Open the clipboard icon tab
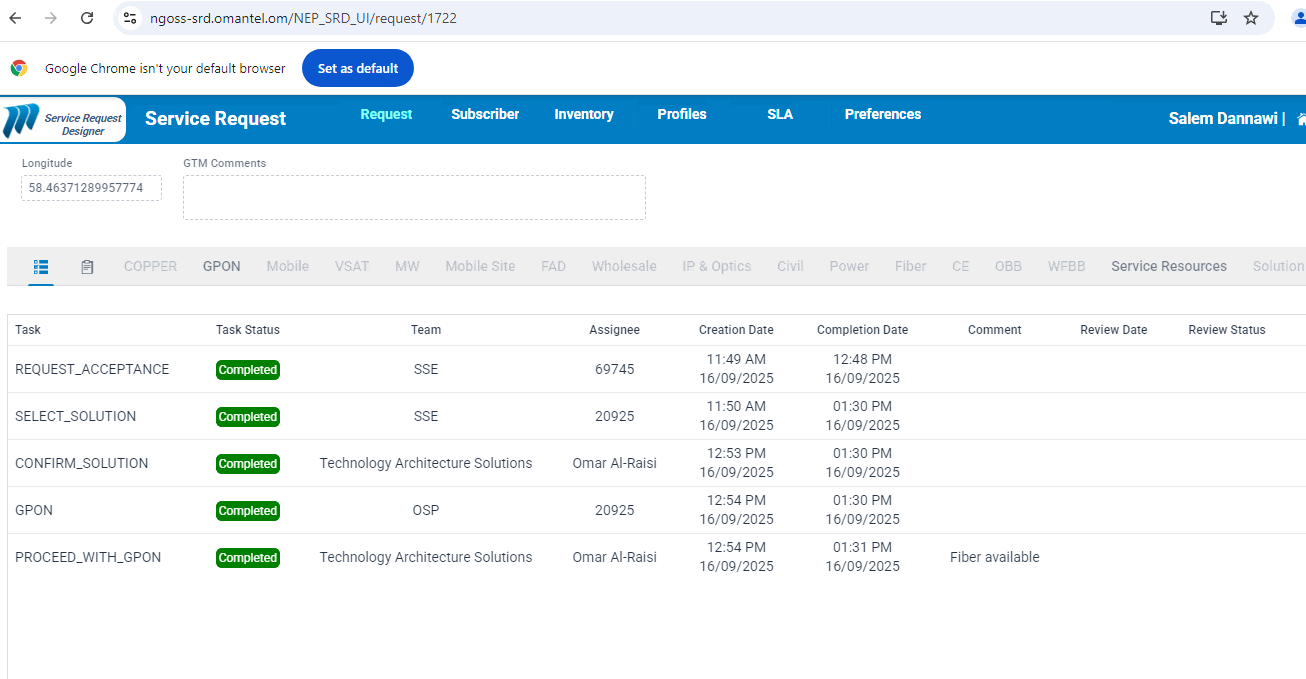The height and width of the screenshot is (679, 1306). 88,267
